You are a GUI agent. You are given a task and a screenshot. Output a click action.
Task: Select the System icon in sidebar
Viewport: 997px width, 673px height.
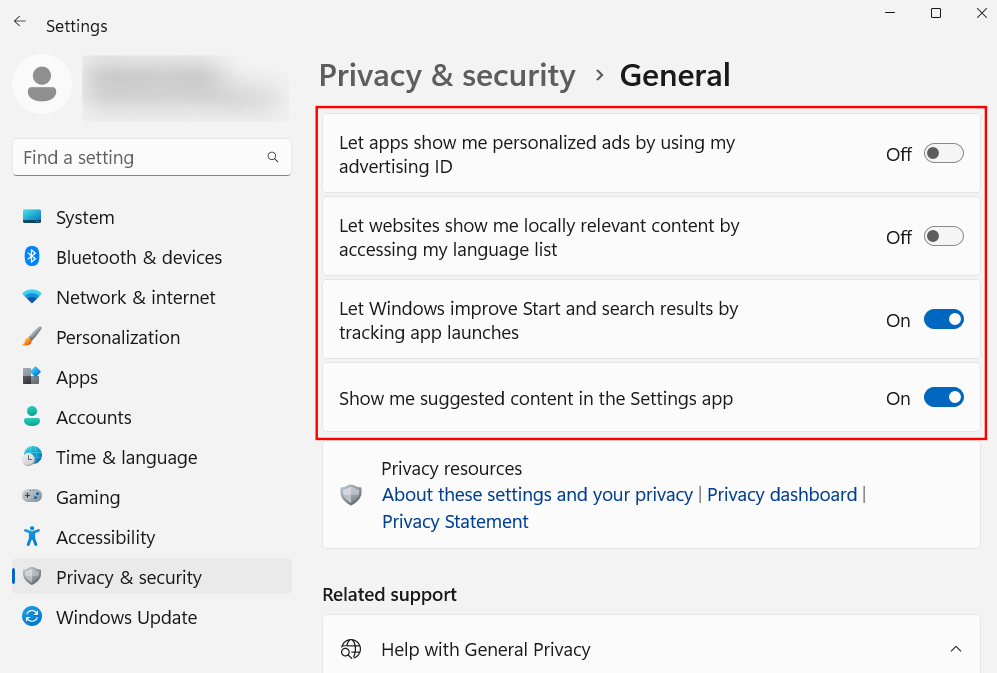click(x=32, y=217)
